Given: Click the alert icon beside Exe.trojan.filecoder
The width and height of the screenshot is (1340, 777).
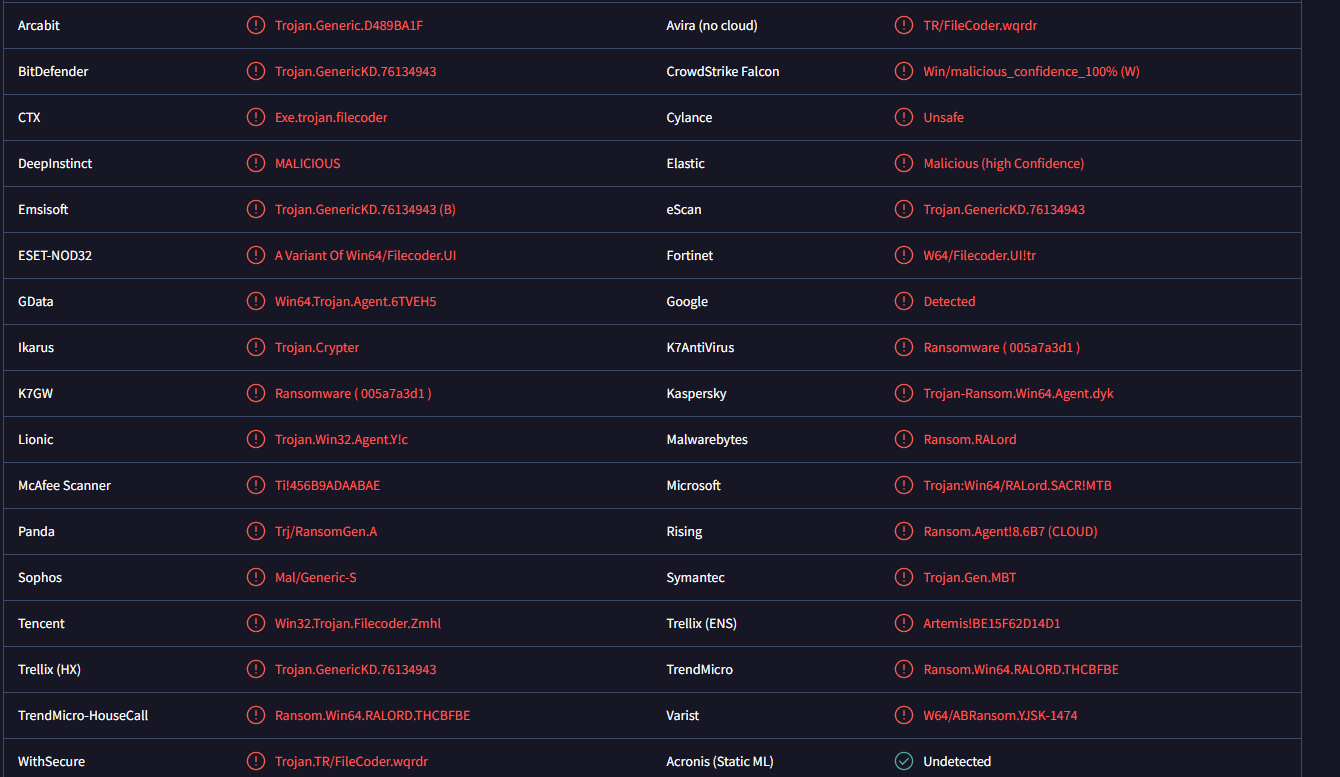Looking at the screenshot, I should click(x=256, y=117).
